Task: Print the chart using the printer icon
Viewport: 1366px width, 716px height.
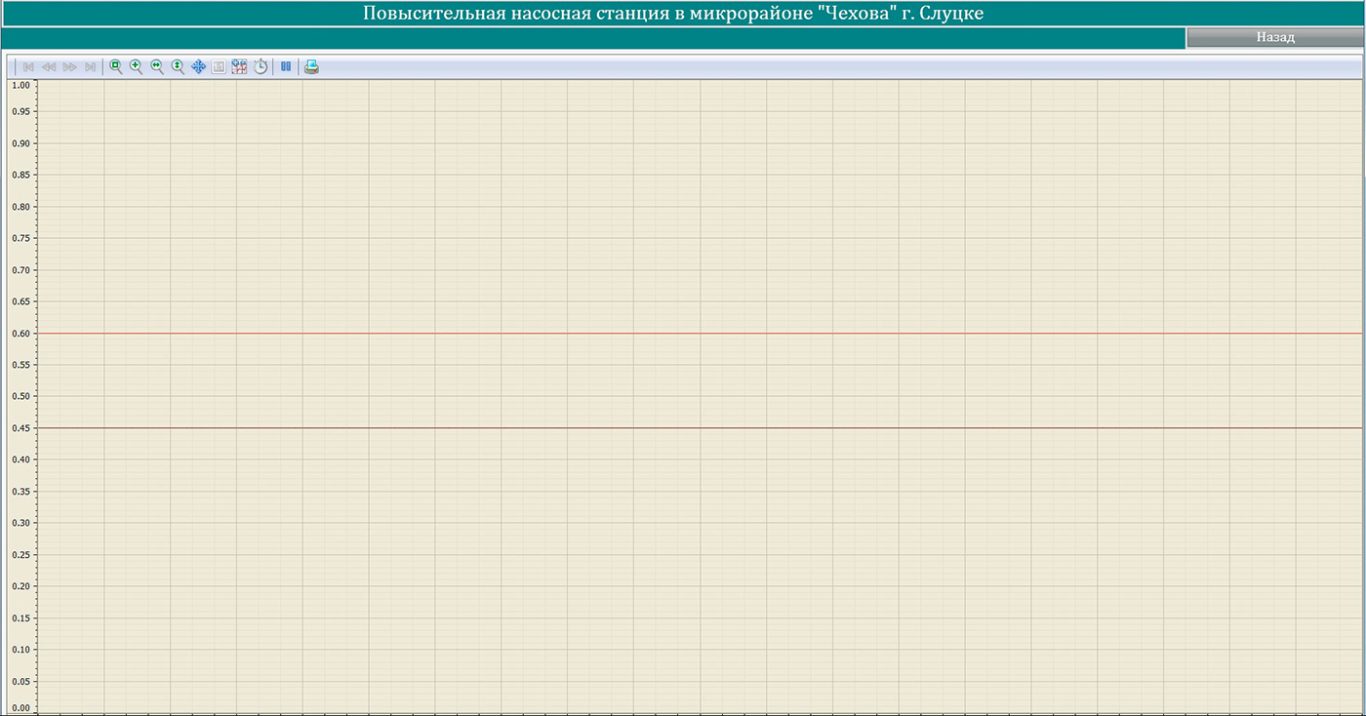Action: pos(312,67)
